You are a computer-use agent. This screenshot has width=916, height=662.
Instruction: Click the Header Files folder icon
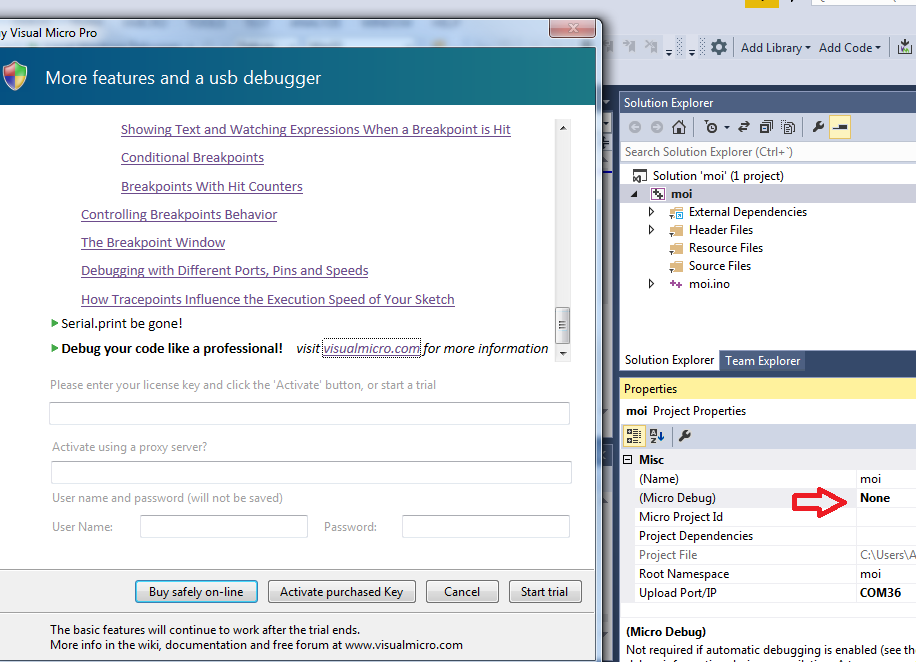[x=676, y=230]
